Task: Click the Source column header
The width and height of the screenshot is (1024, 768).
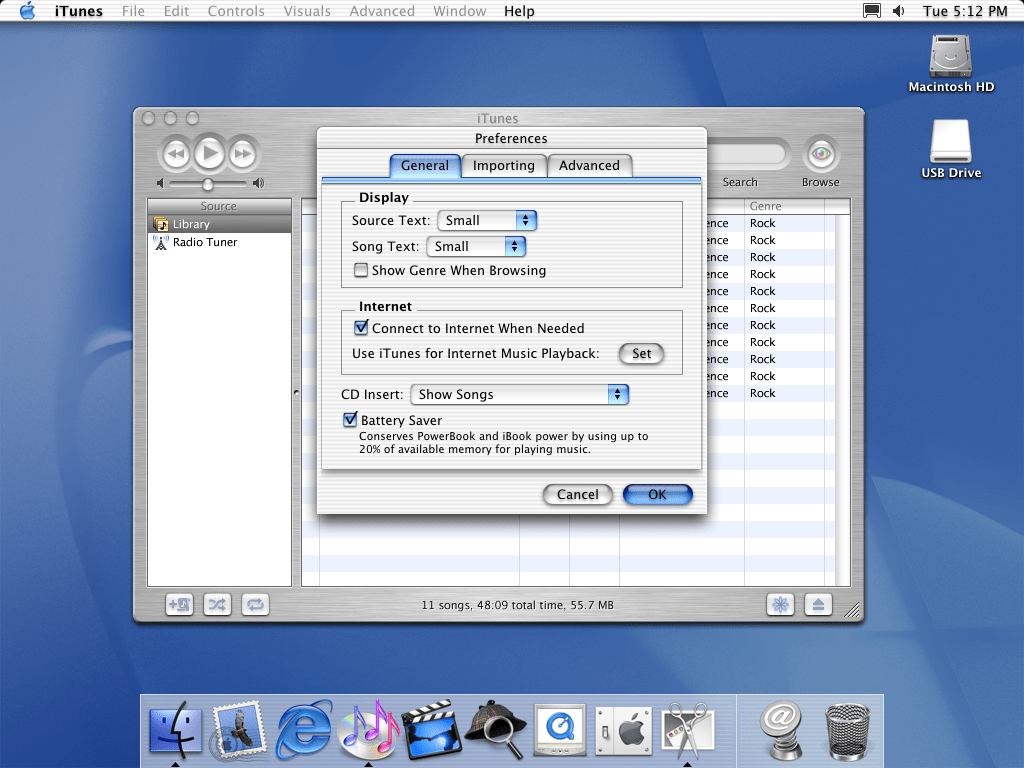Action: [219, 206]
